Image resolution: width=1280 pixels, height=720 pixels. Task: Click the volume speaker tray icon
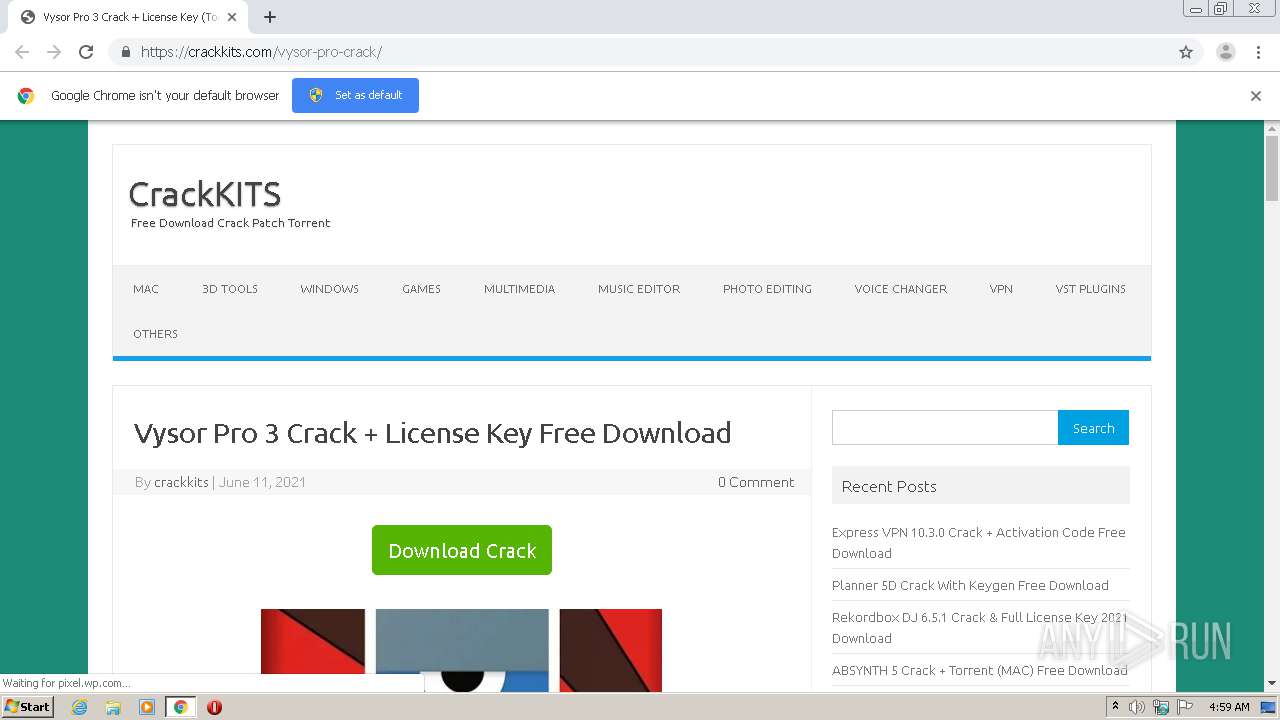[1137, 707]
